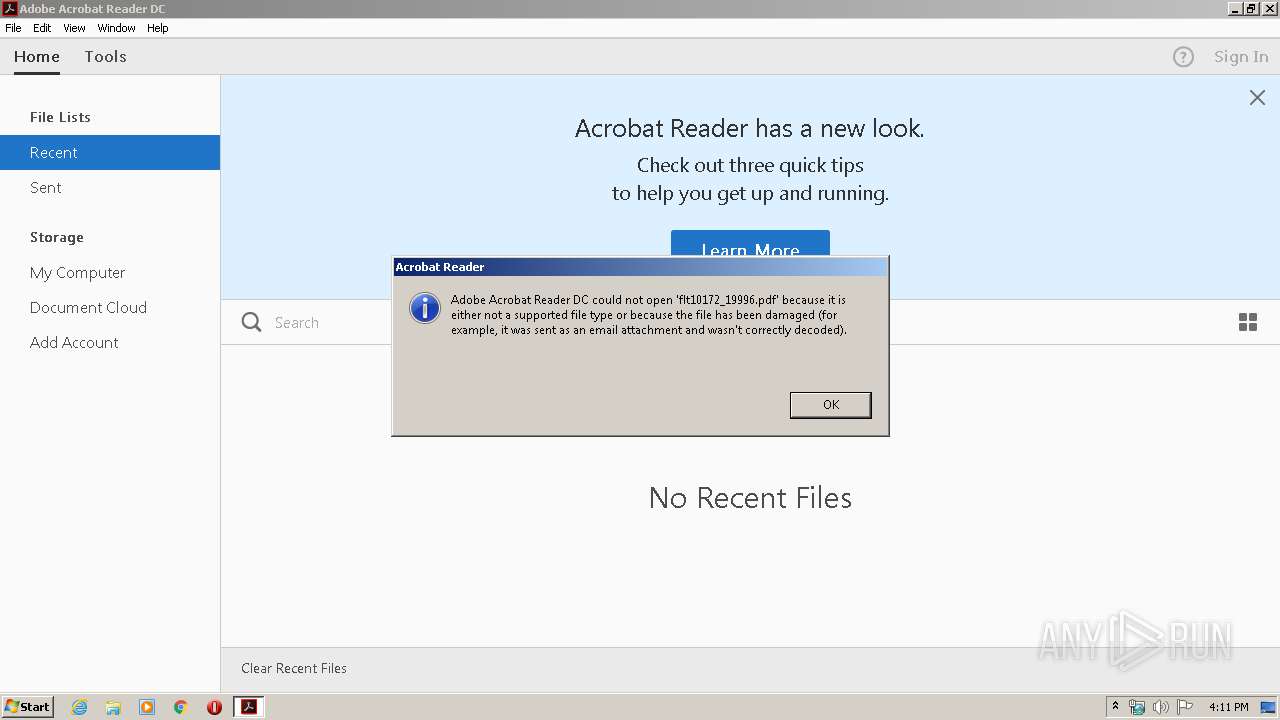Open Internet Explorer from taskbar
This screenshot has height=720, width=1280.
click(x=79, y=707)
